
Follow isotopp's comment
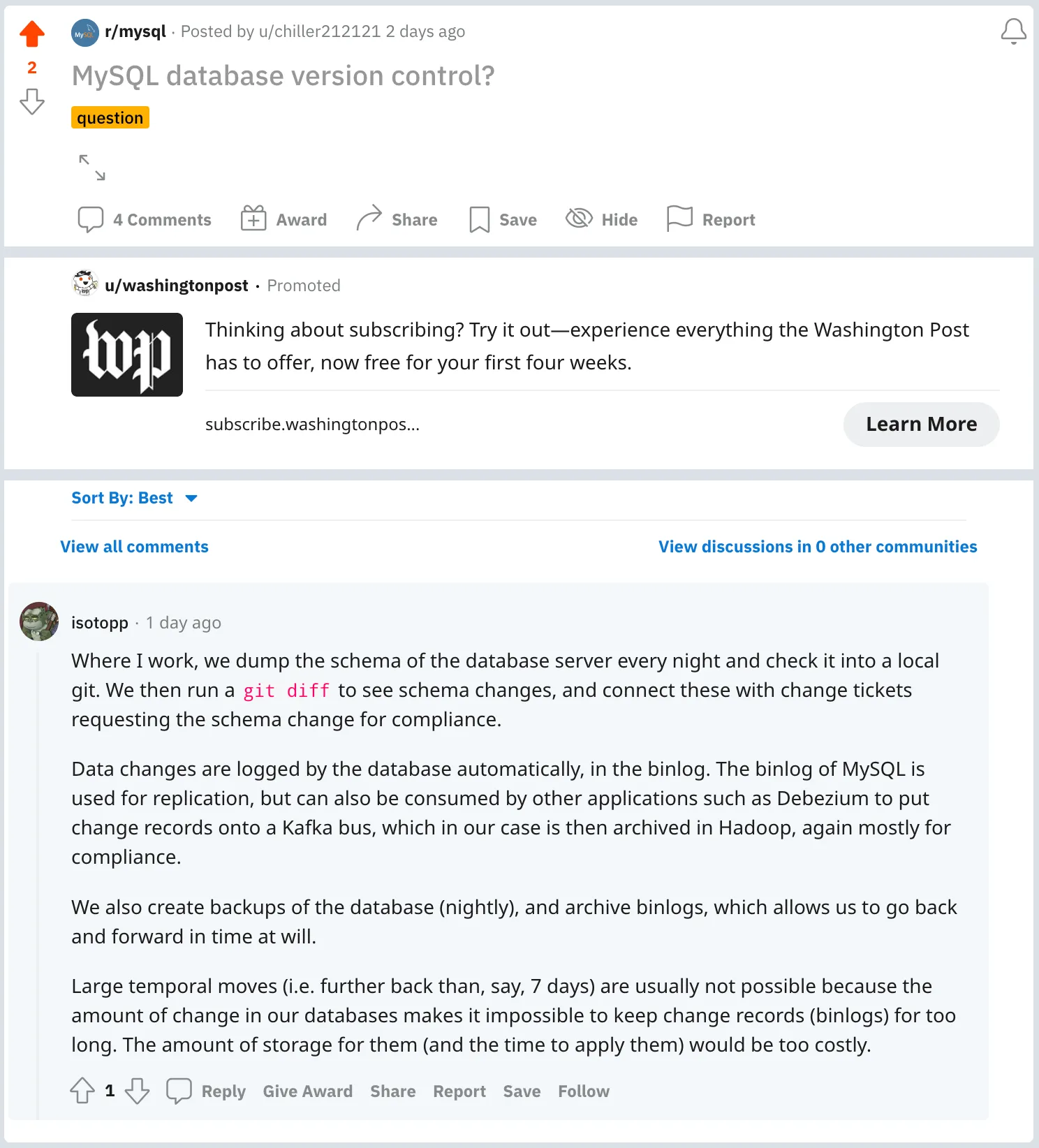click(583, 1091)
